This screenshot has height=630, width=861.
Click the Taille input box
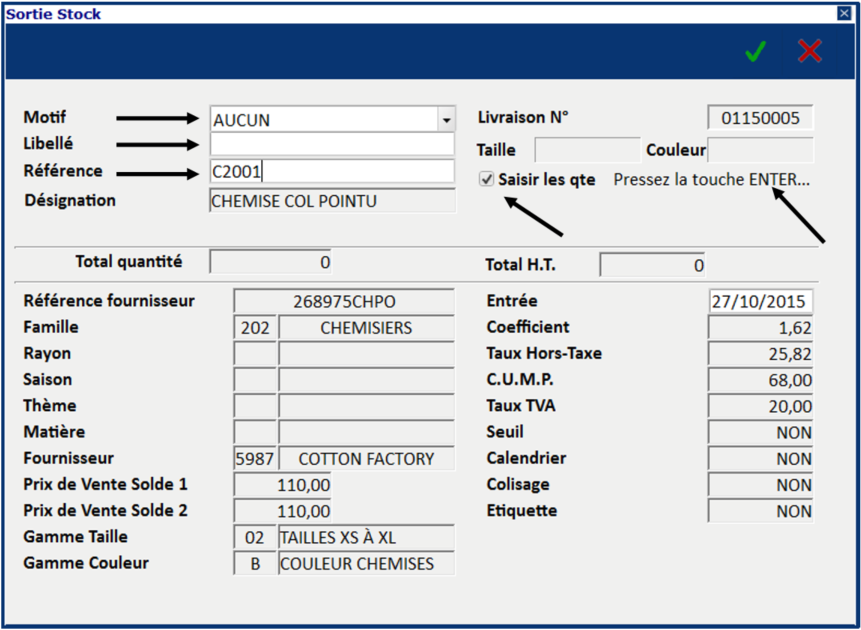pos(587,151)
